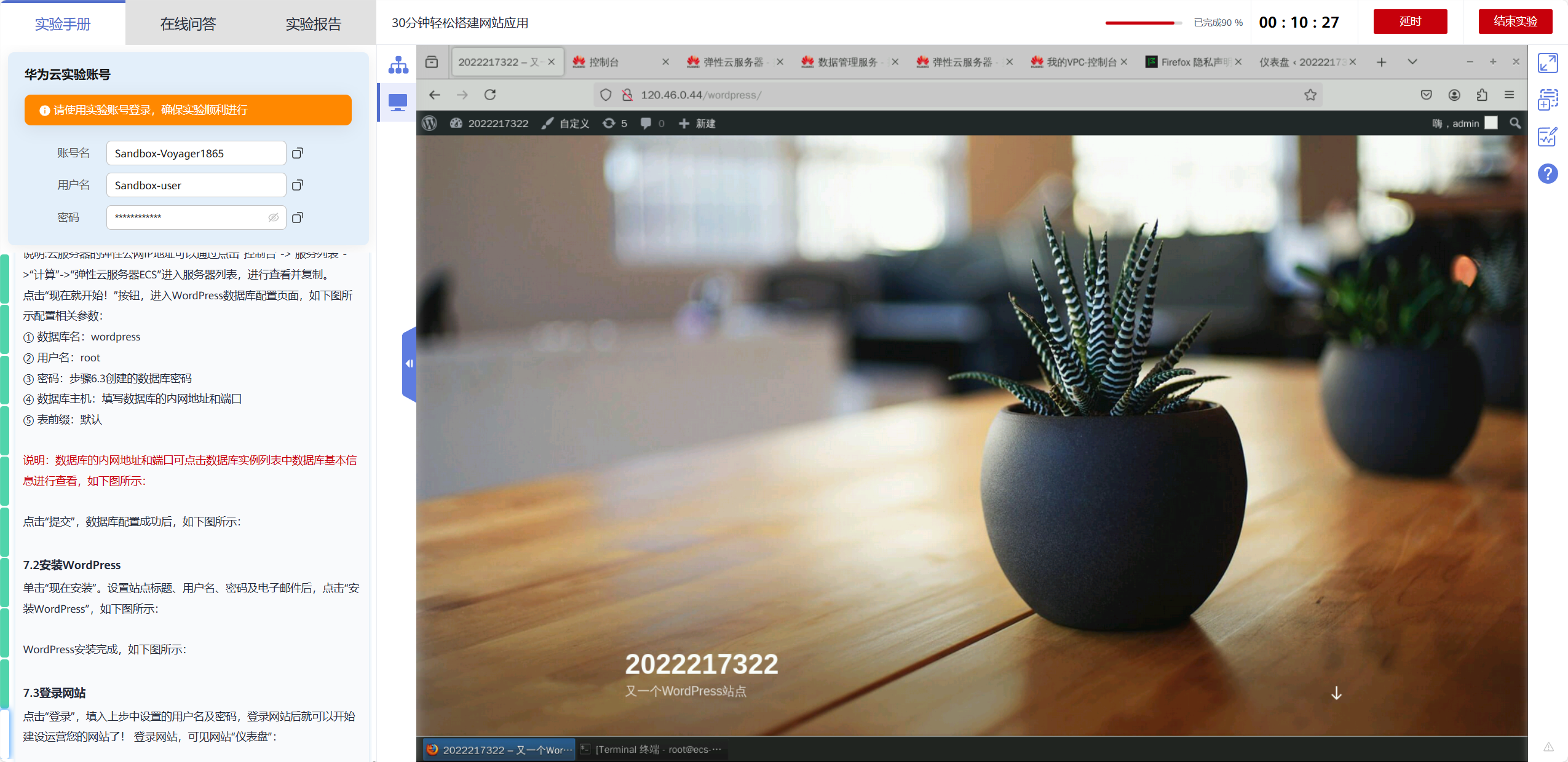The height and width of the screenshot is (762, 1568).
Task: Switch to the 在线问答 tab
Action: (x=188, y=23)
